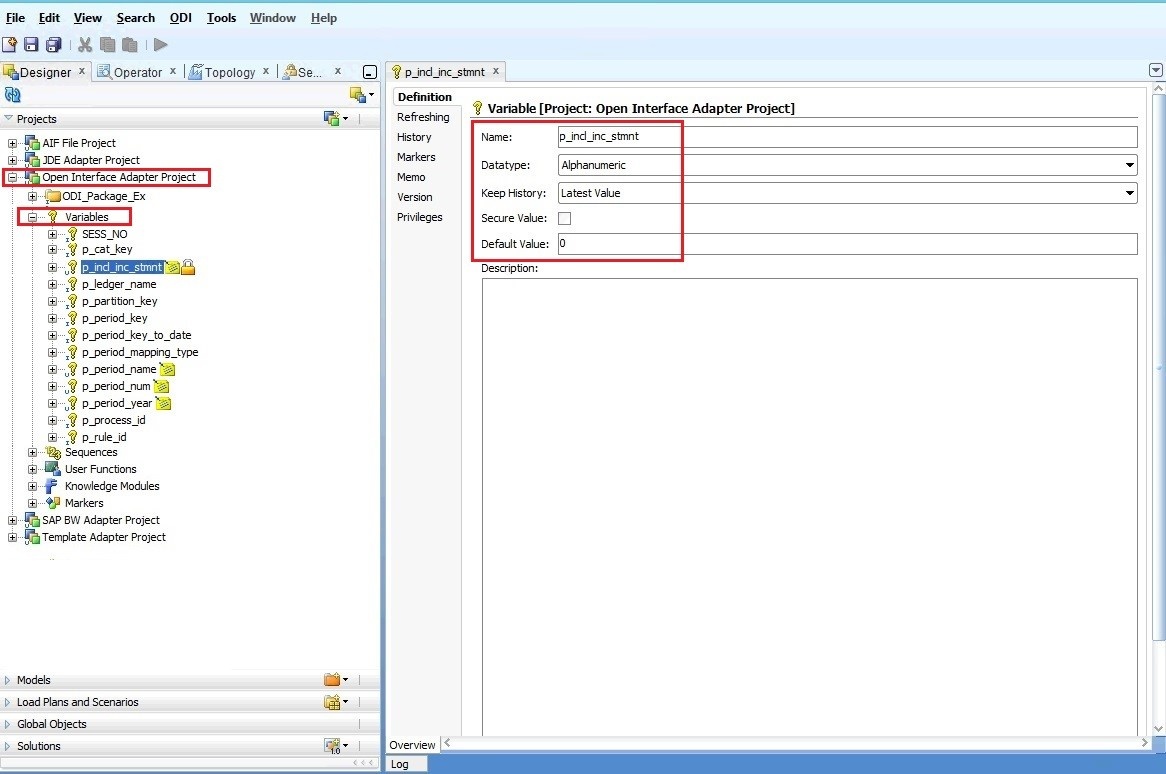Click the Privileges sidebar entry
This screenshot has width=1166, height=774.
pyautogui.click(x=419, y=217)
